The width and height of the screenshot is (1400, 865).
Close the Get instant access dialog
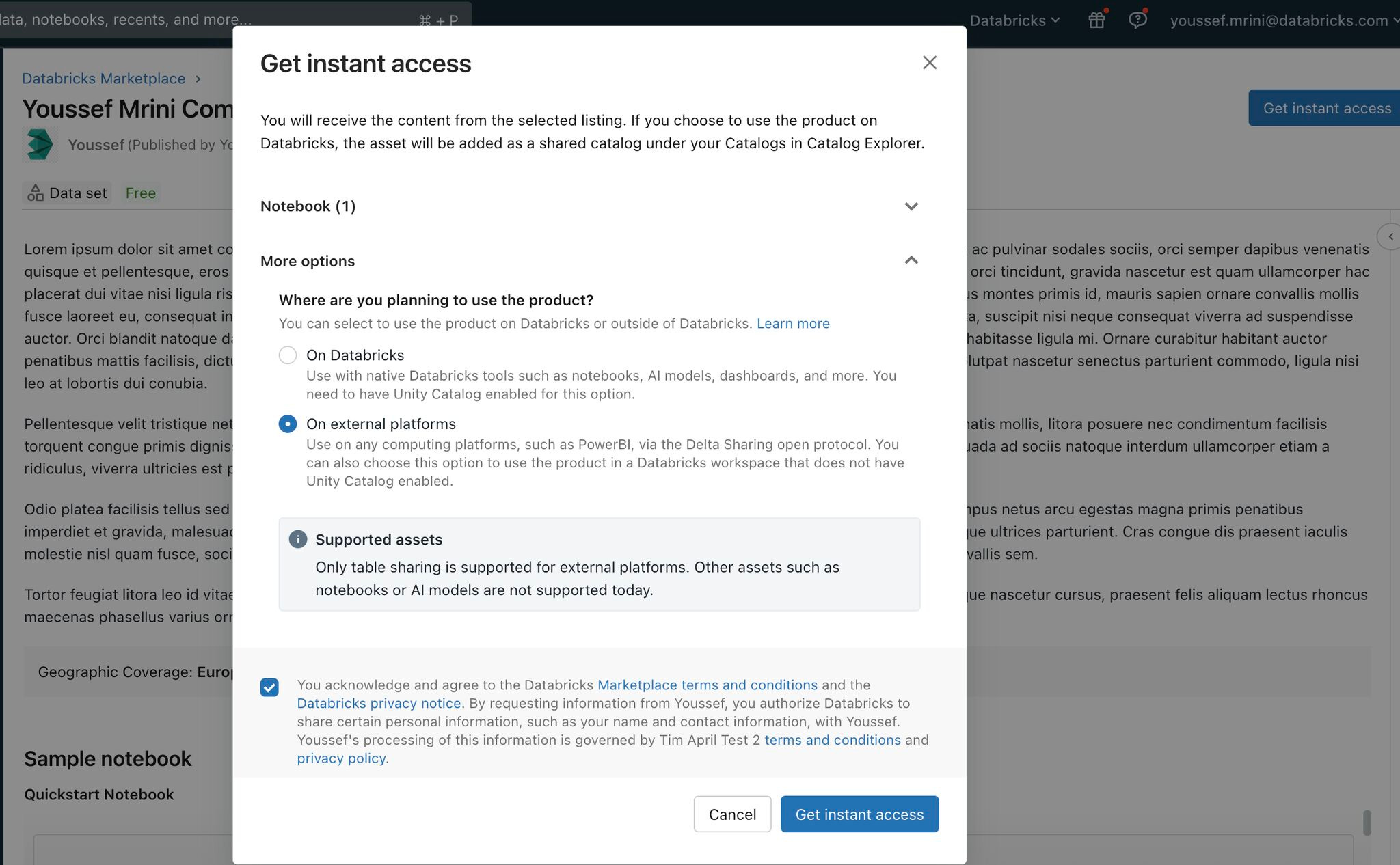pyautogui.click(x=929, y=63)
